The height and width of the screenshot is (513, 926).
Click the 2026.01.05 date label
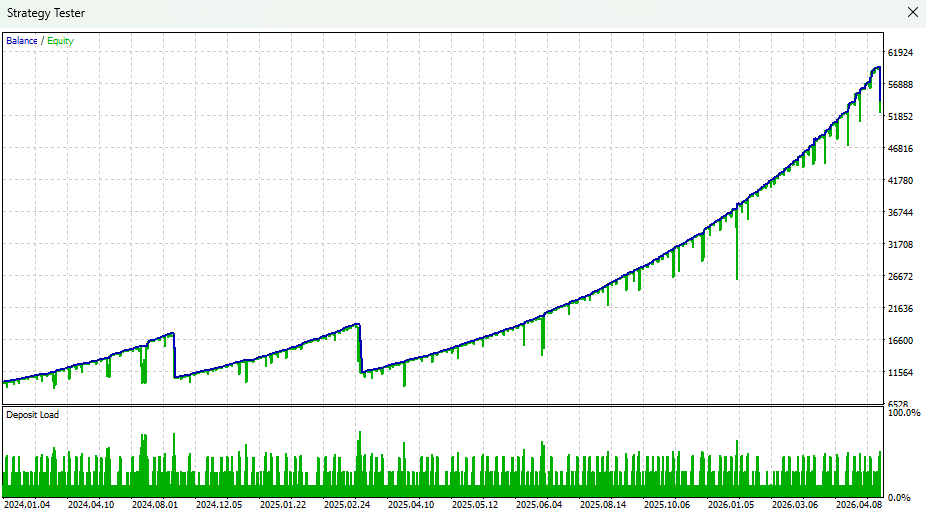point(731,505)
